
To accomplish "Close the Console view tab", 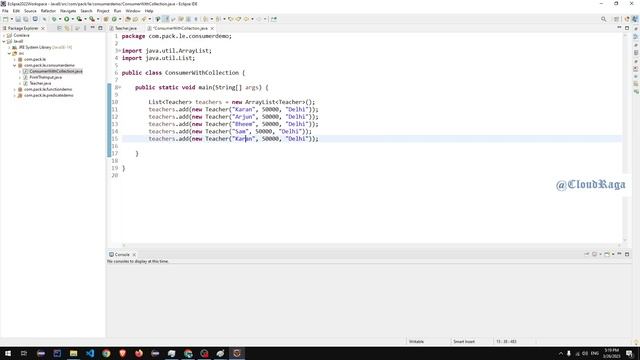I will [x=134, y=255].
